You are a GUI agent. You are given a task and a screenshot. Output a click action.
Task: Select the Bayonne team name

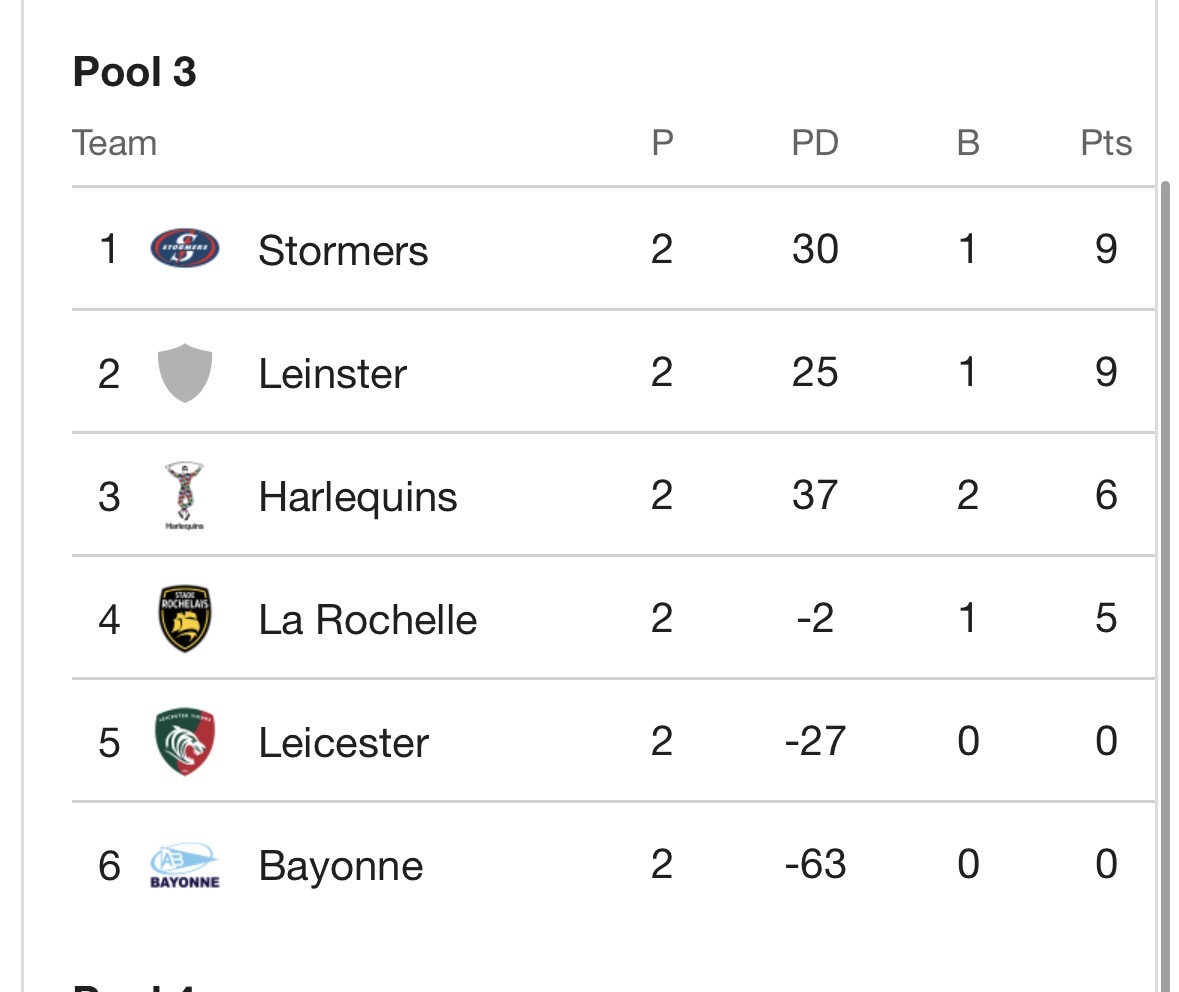click(x=340, y=866)
